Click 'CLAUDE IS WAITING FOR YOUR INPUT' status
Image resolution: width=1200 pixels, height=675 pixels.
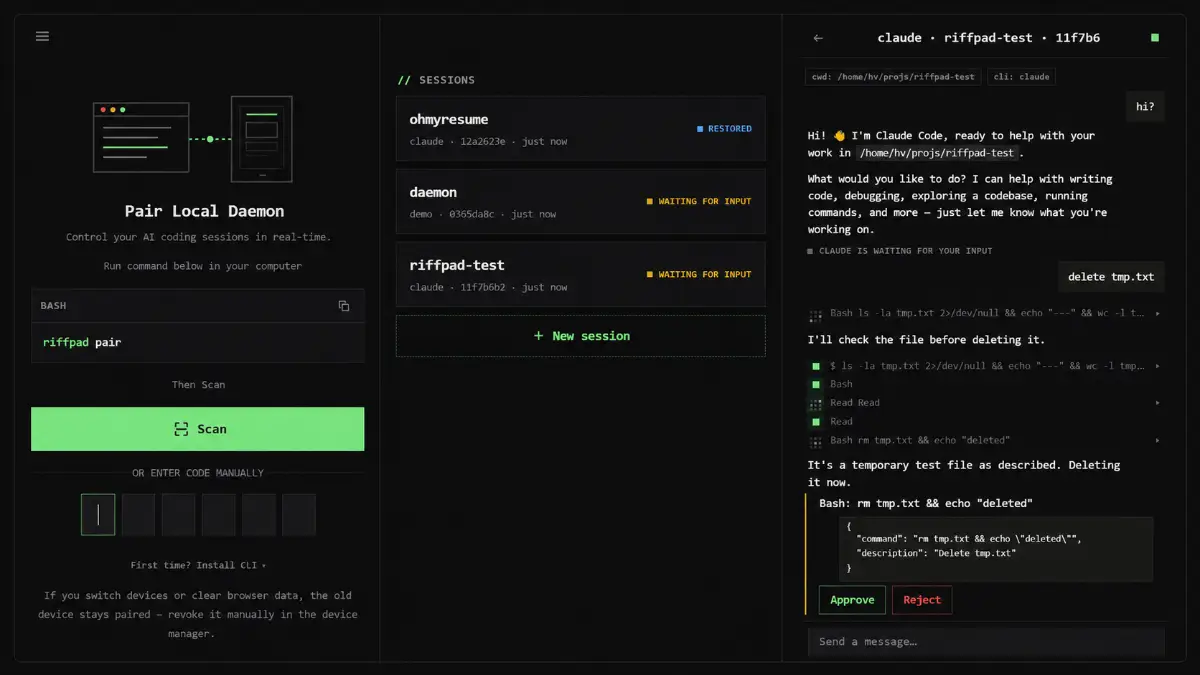click(900, 251)
